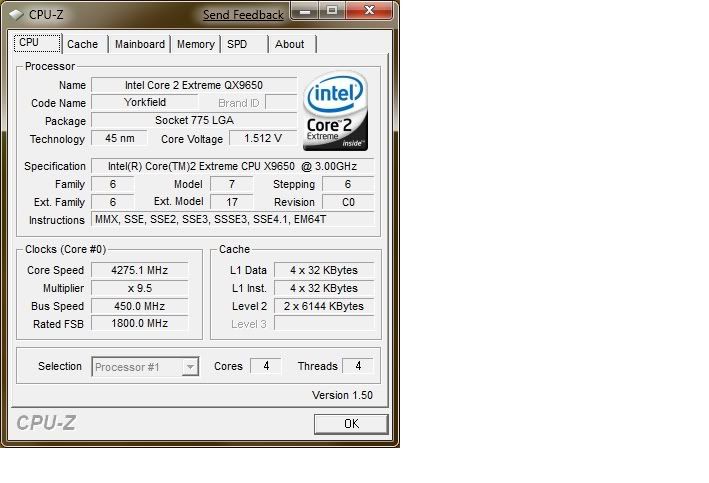Click the Send Feedback link
The image size is (709, 483).
[243, 15]
